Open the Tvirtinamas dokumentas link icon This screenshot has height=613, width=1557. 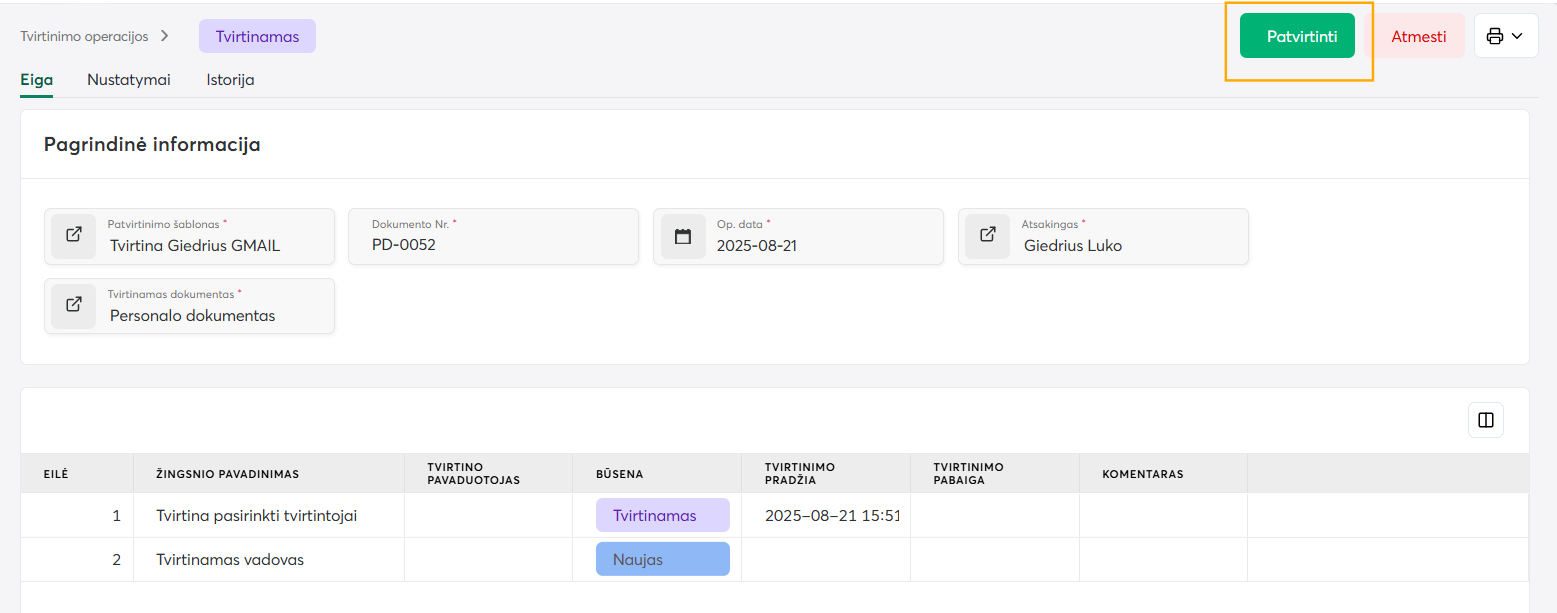pyautogui.click(x=73, y=306)
